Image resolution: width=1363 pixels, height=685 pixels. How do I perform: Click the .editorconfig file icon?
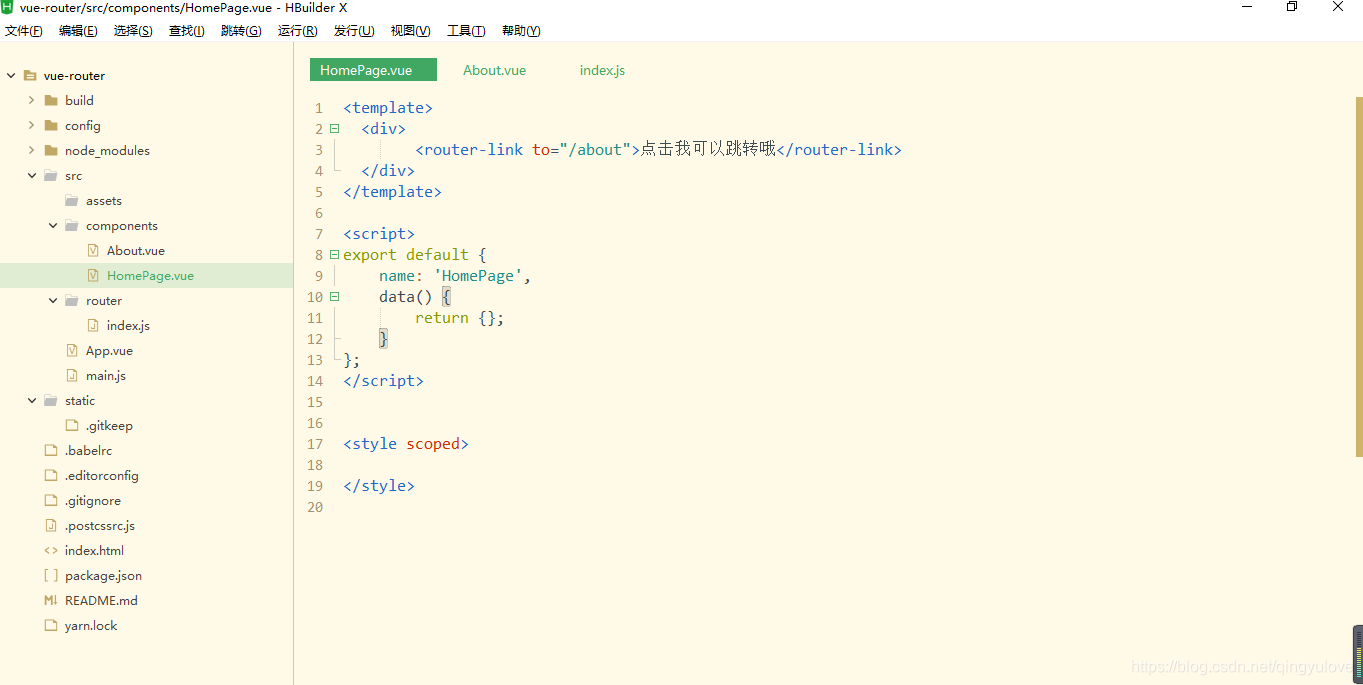(51, 475)
